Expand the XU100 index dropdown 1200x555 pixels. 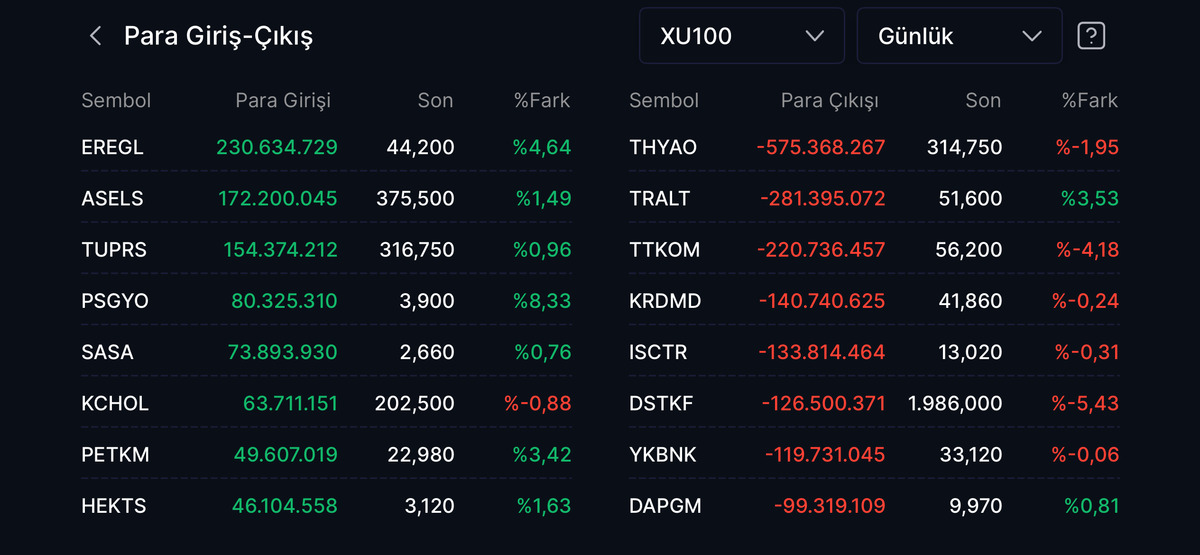742,36
